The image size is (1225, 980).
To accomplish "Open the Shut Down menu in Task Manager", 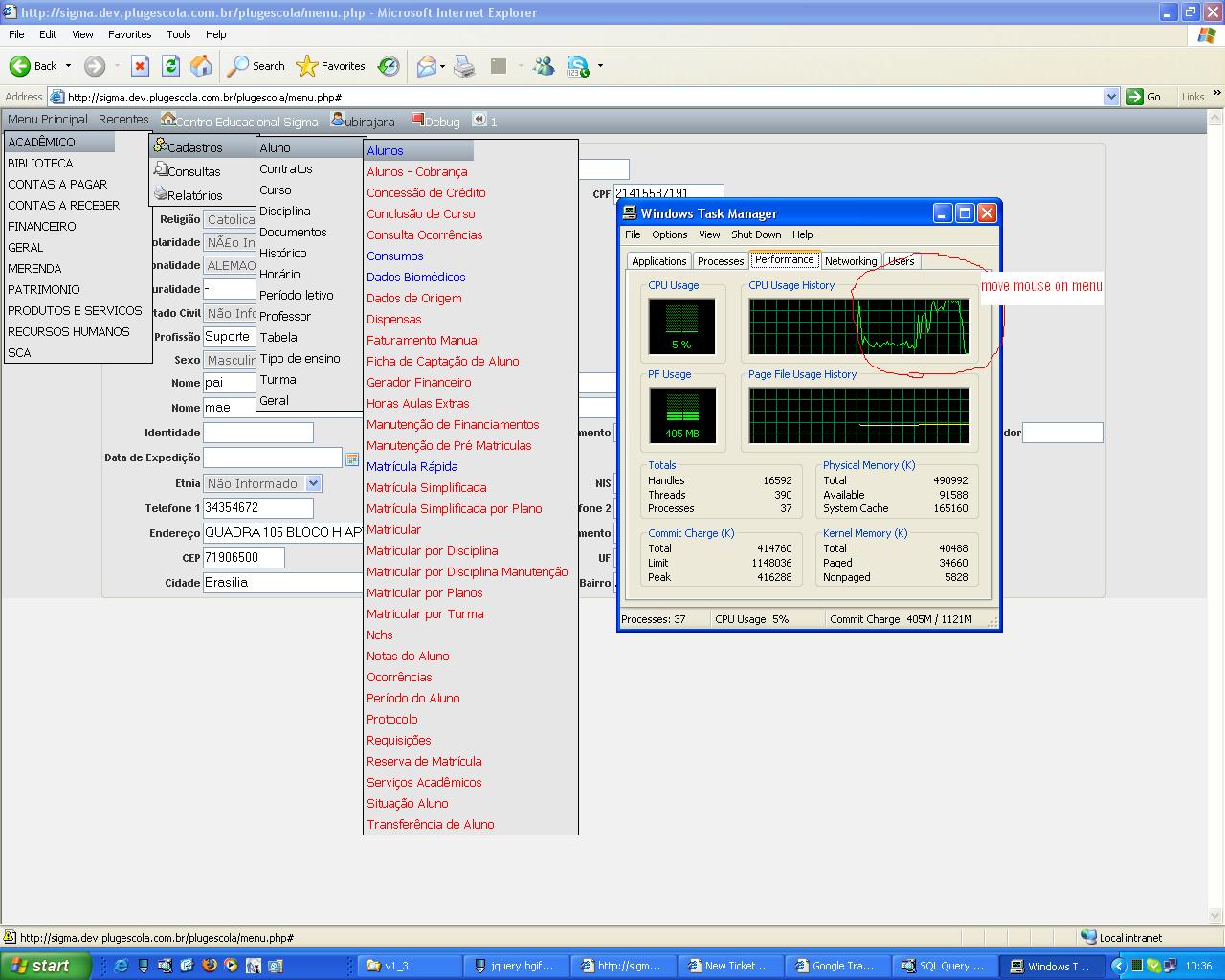I will (756, 234).
